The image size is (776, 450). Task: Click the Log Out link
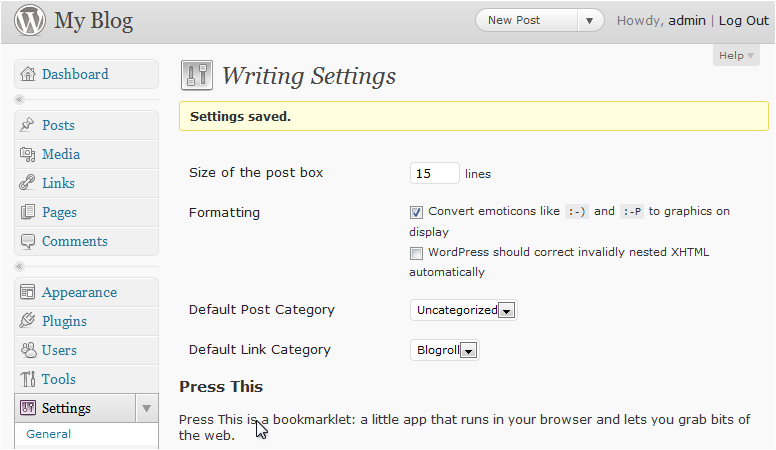(x=744, y=20)
